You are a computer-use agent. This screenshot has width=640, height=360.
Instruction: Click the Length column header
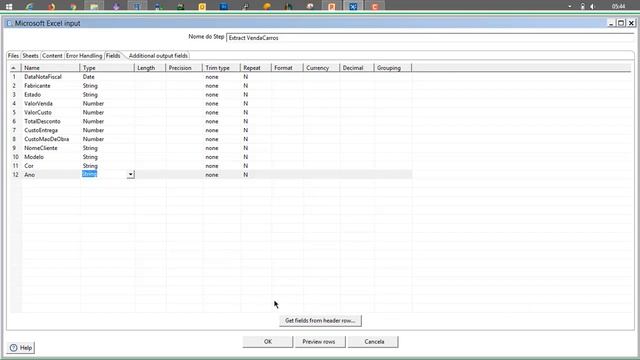[x=150, y=68]
